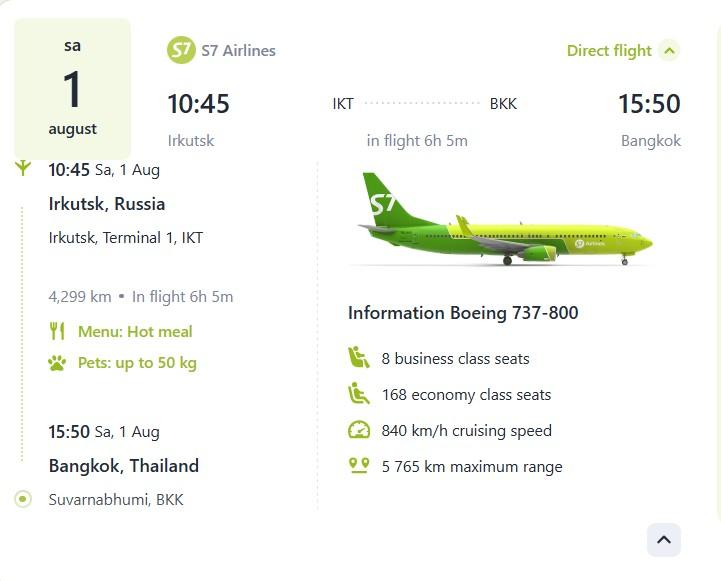Click the S7 Airlines logo icon
721x581 pixels.
181,50
